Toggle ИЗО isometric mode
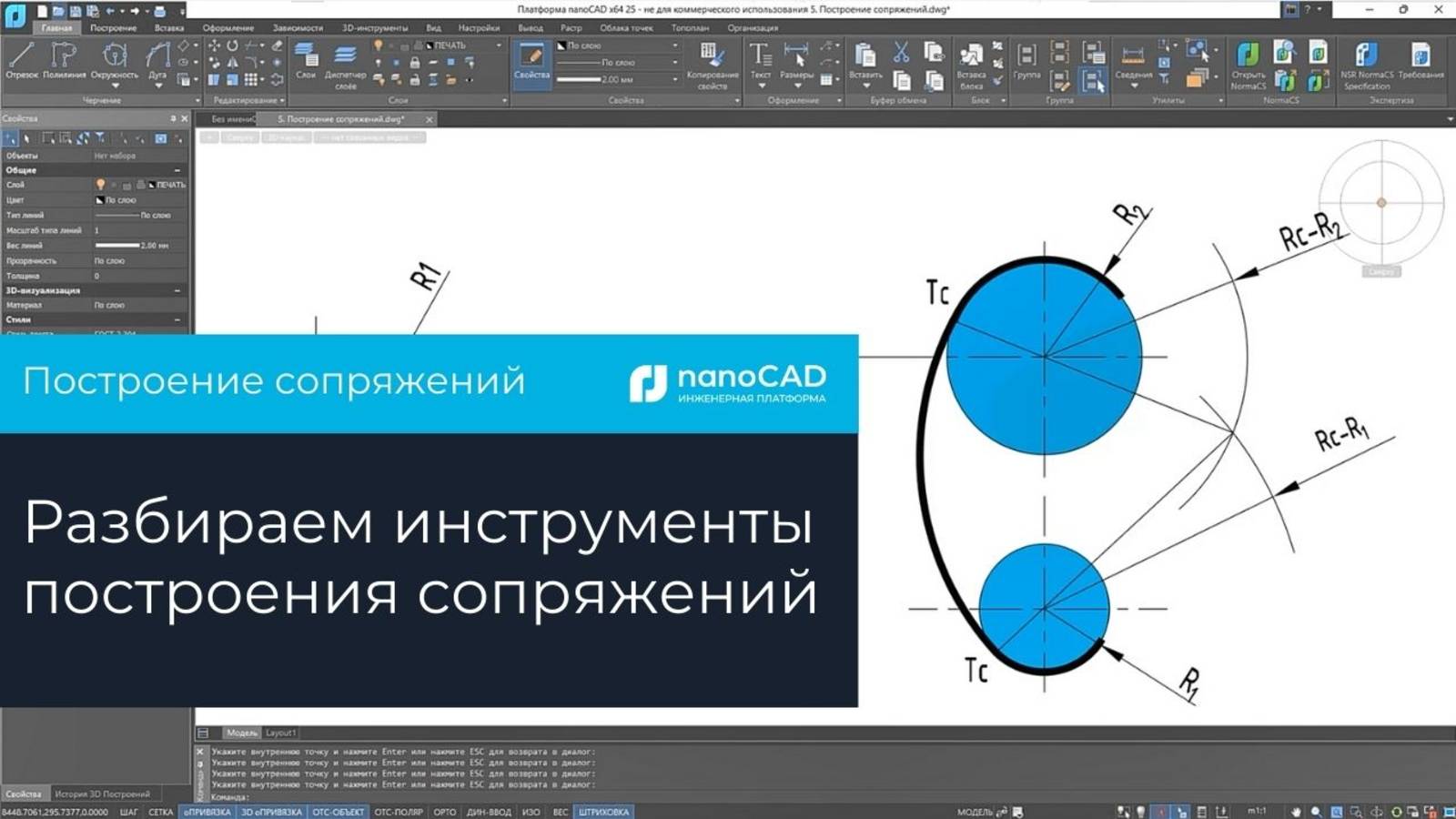This screenshot has height=819, width=1456. (x=531, y=812)
